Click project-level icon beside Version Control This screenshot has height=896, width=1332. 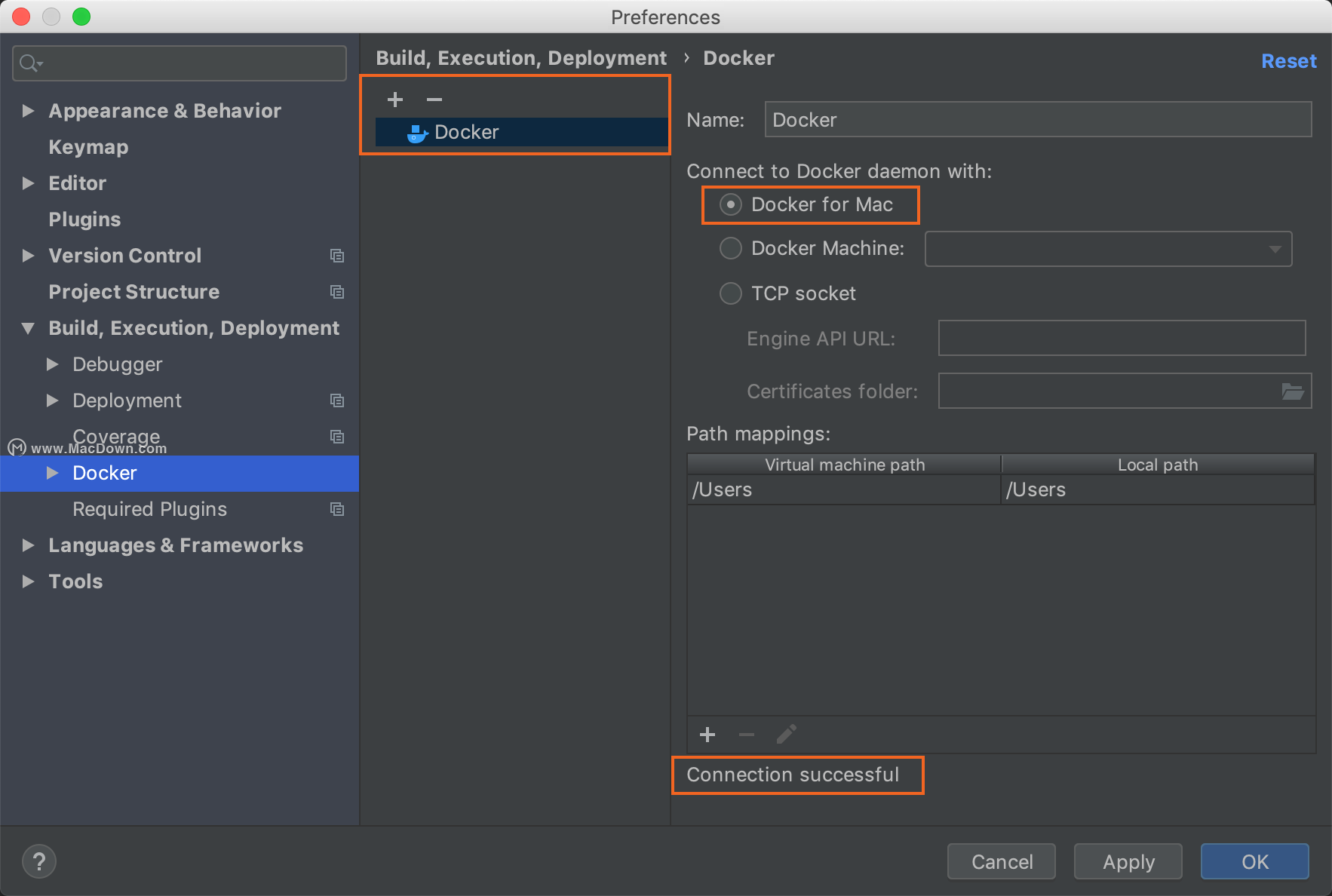(337, 256)
